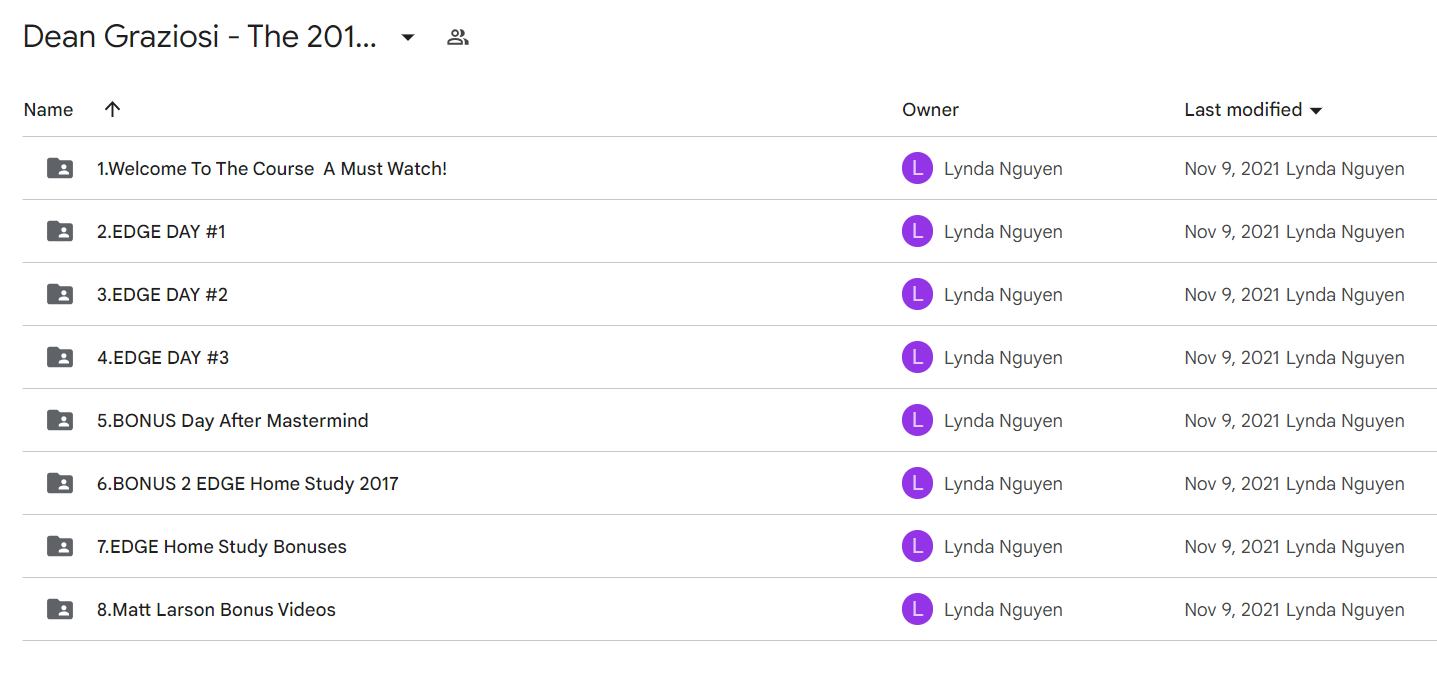This screenshot has height=683, width=1437.
Task: Click the Owner column header
Action: point(930,110)
